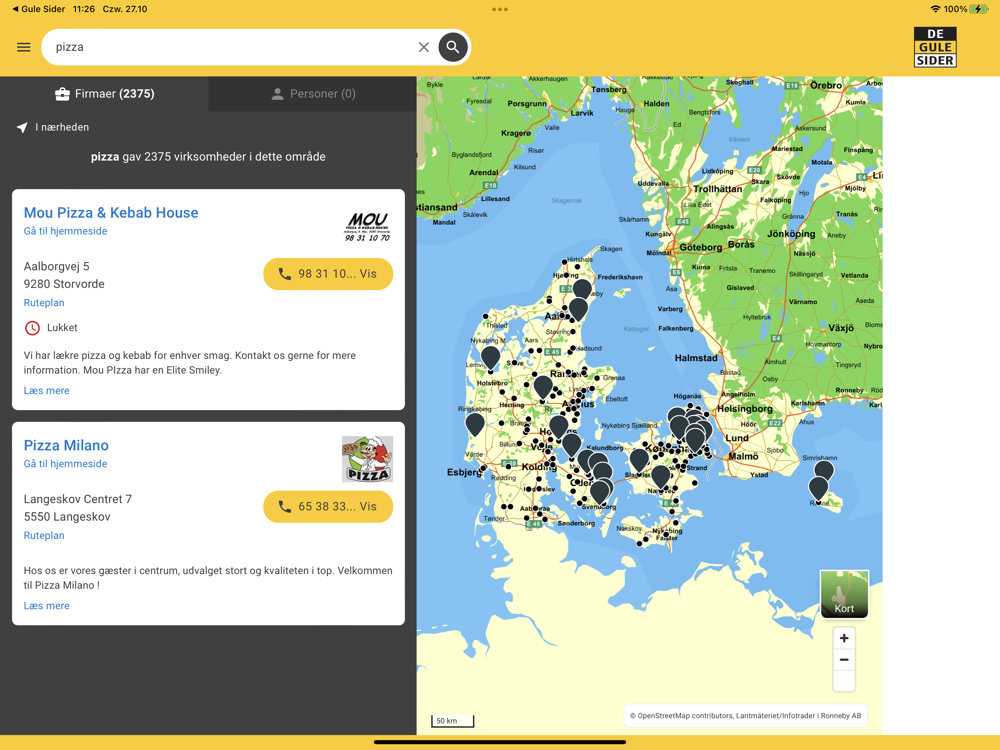Click the Malmö map label
The height and width of the screenshot is (750, 1000).
pos(744,456)
